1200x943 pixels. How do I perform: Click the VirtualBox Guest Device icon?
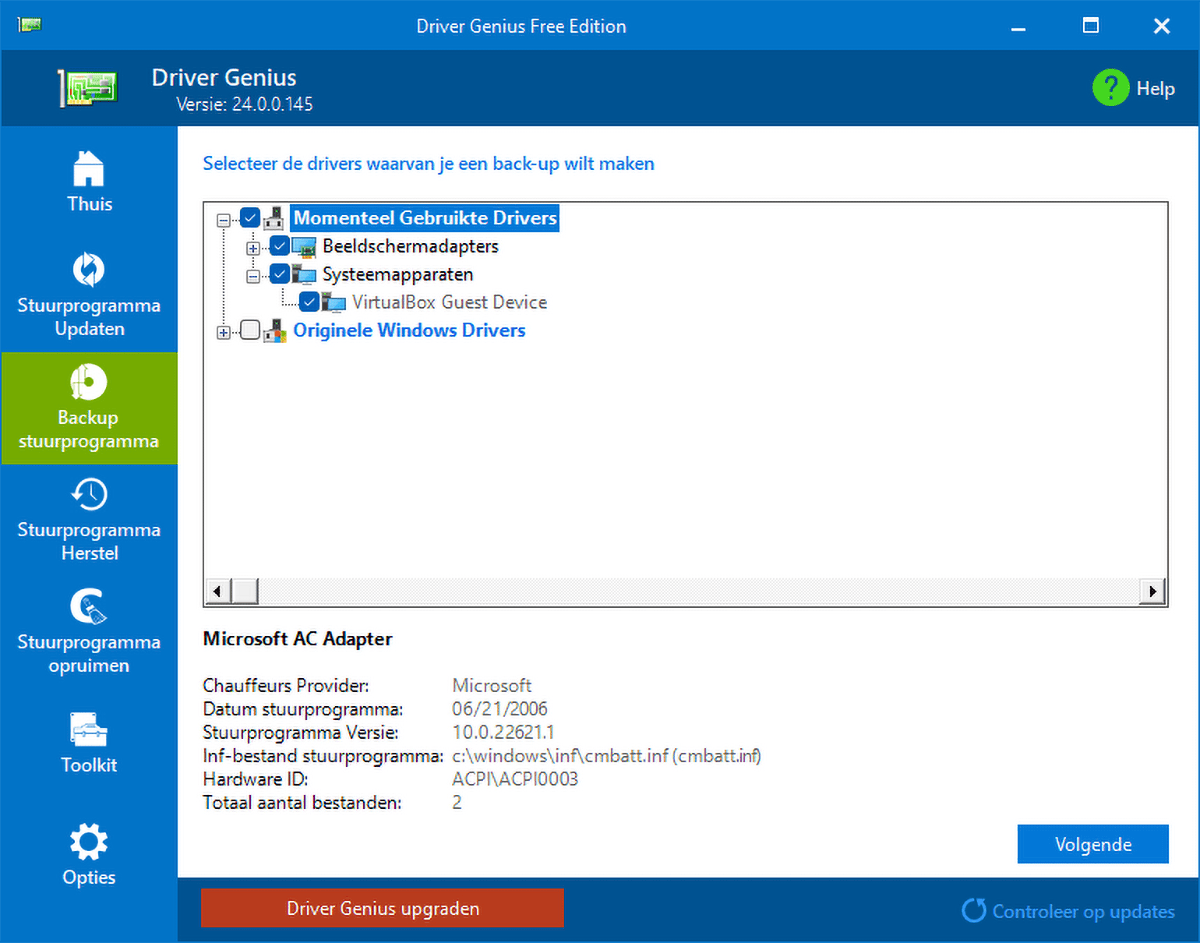point(334,302)
